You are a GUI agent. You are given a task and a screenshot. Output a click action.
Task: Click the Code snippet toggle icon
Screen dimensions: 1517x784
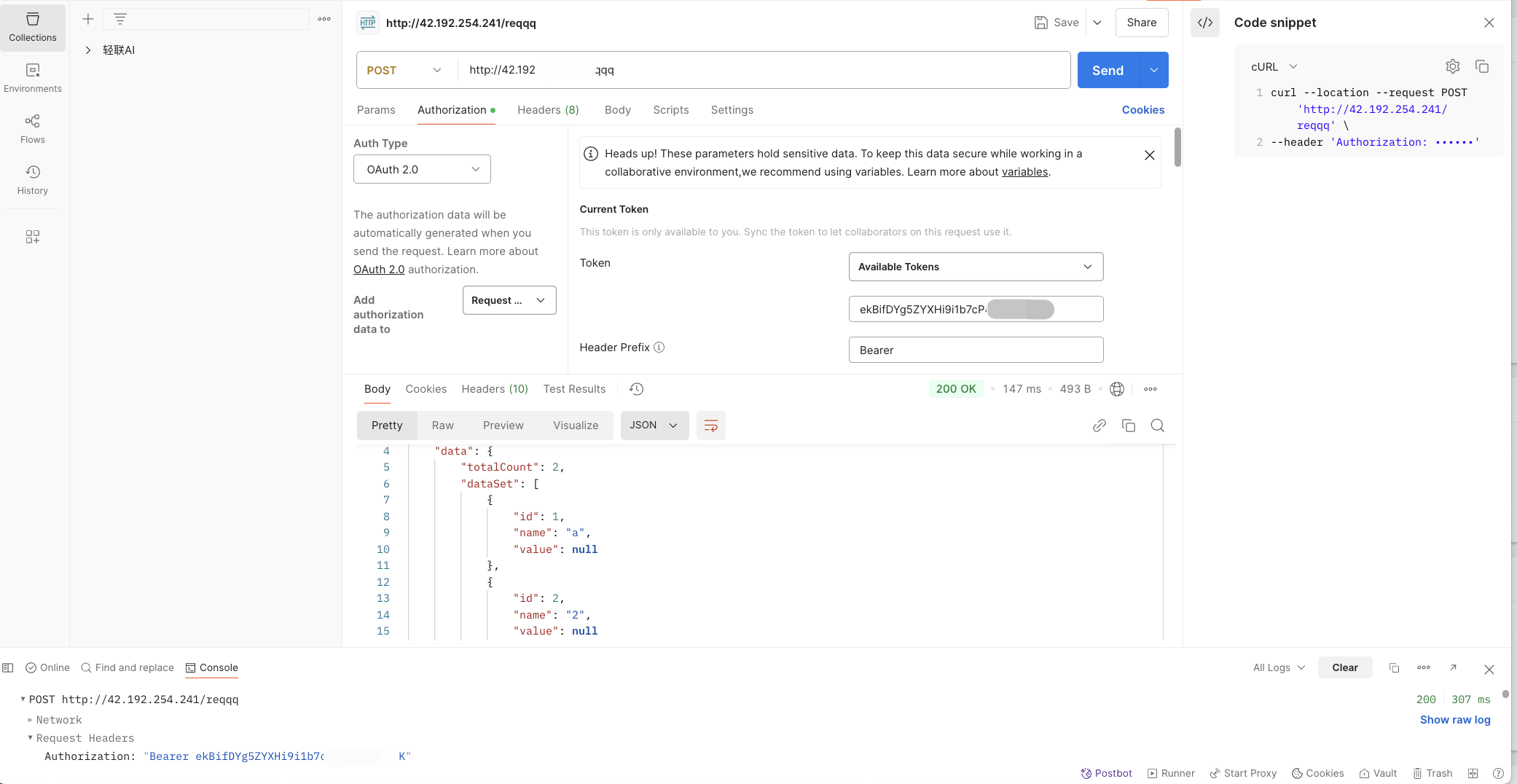[1205, 23]
